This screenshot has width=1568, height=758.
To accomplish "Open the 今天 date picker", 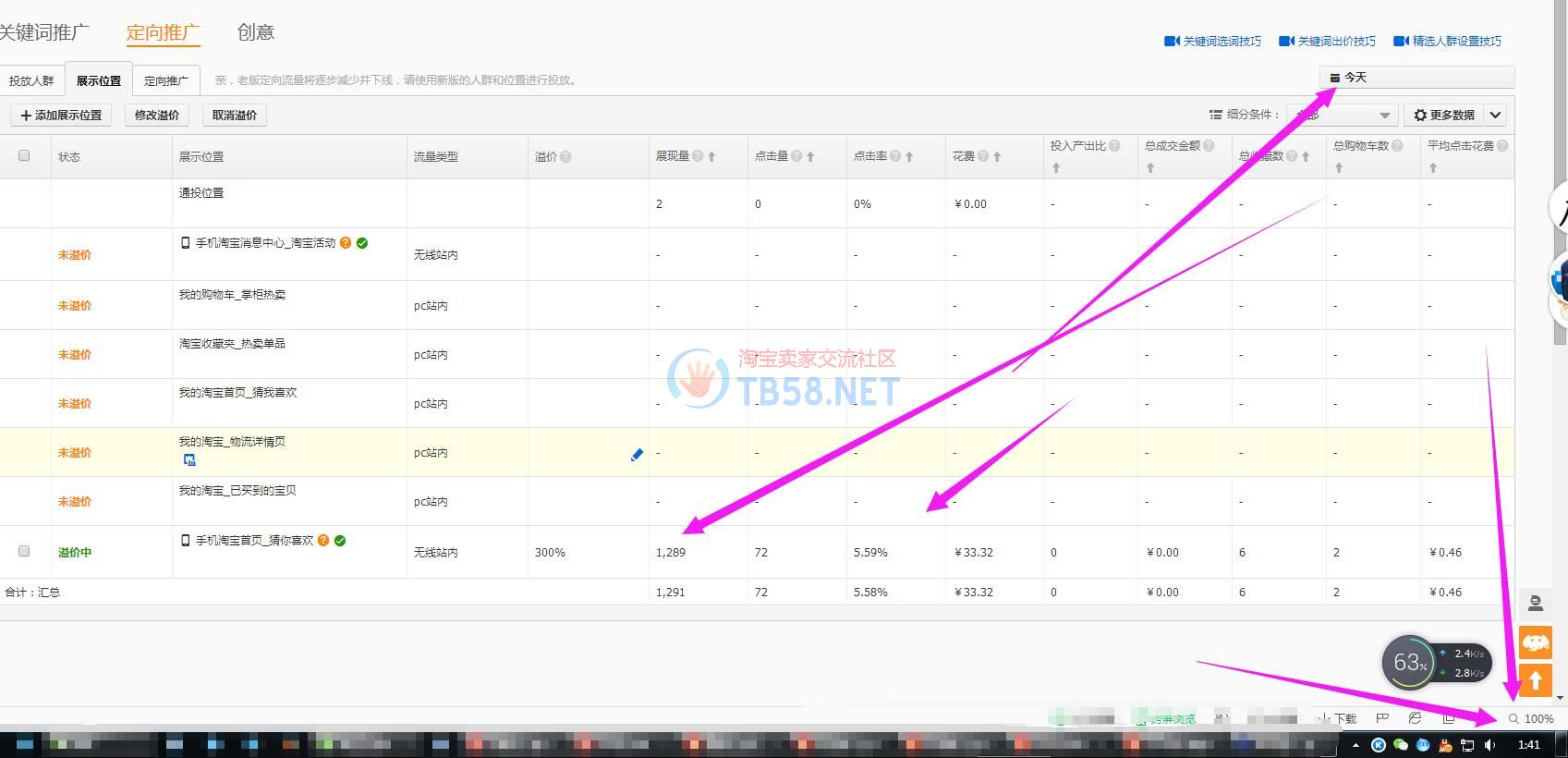I will coord(1416,78).
